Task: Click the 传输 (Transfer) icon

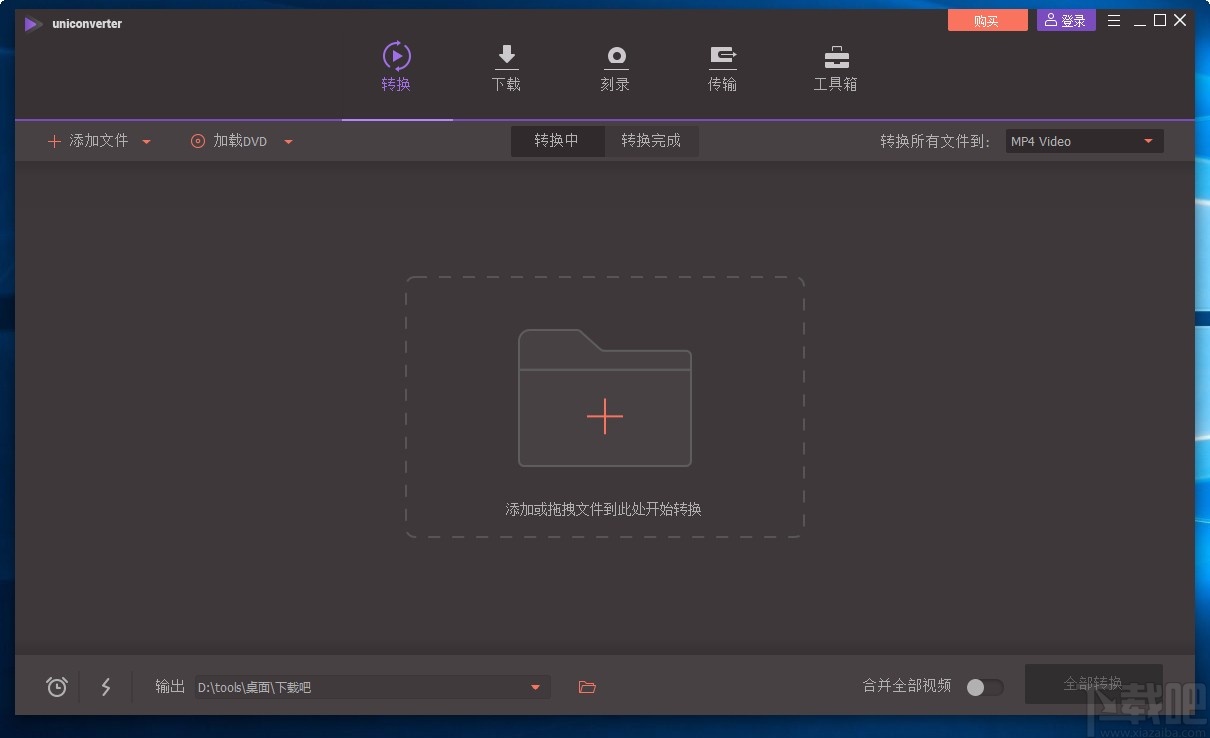Action: click(722, 56)
